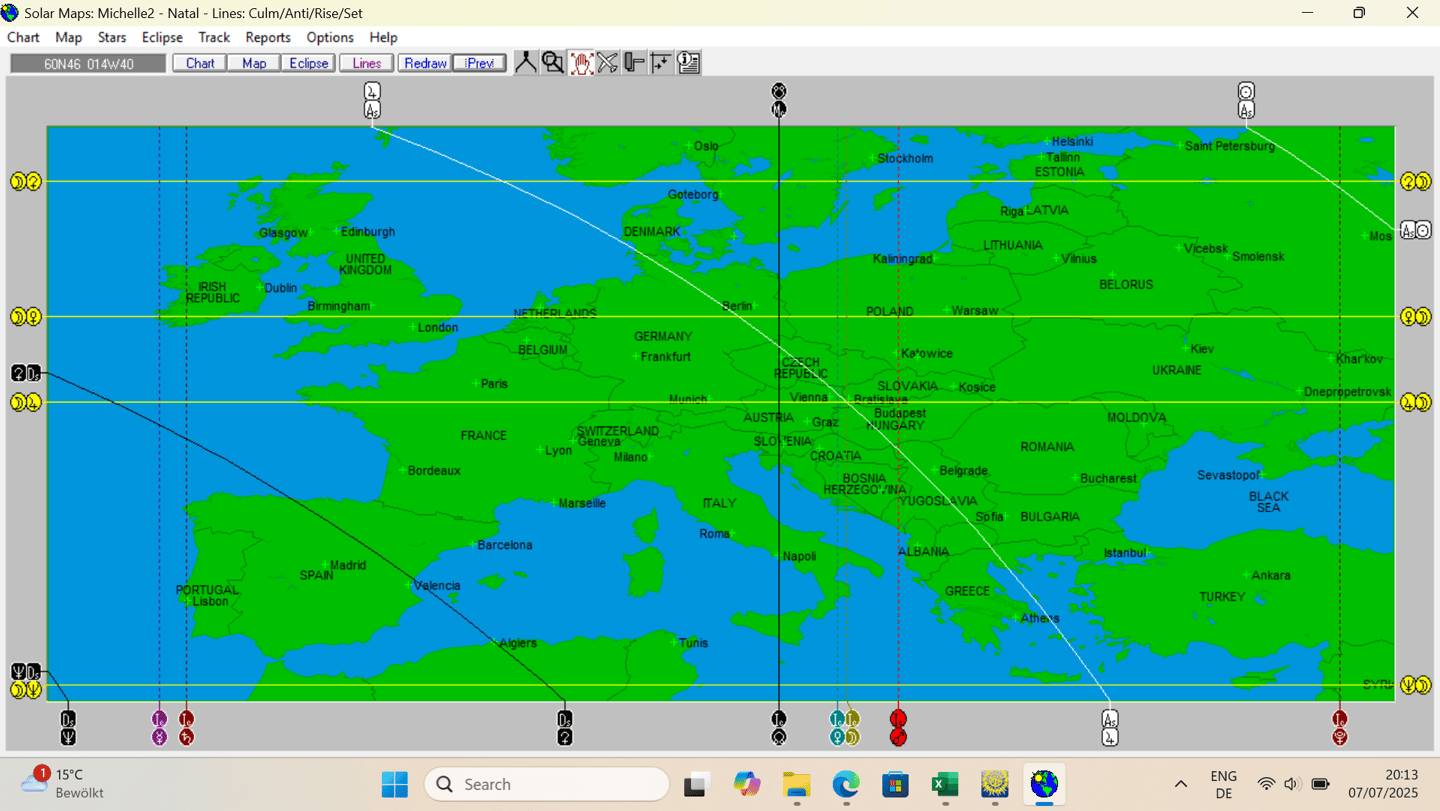Select the line pointer tool icon
The image size is (1440, 811).
[634, 62]
